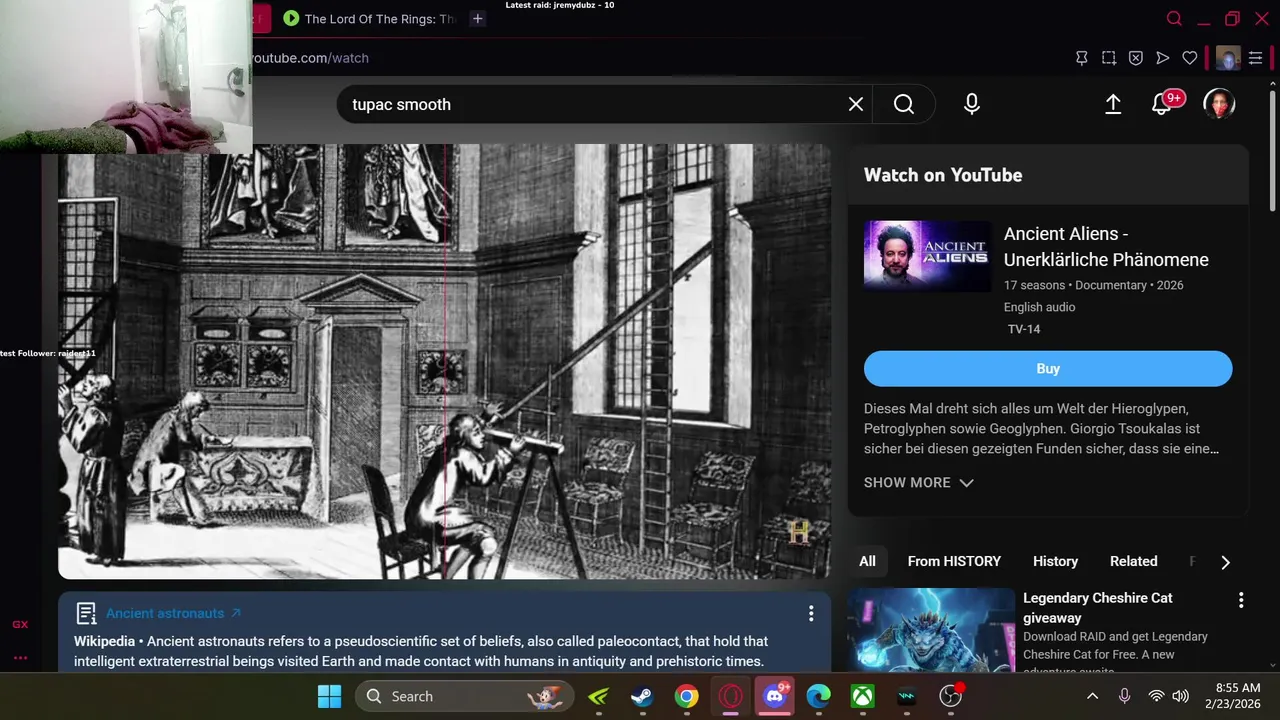This screenshot has height=720, width=1280.
Task: Open Steam from the taskbar
Action: 642,696
